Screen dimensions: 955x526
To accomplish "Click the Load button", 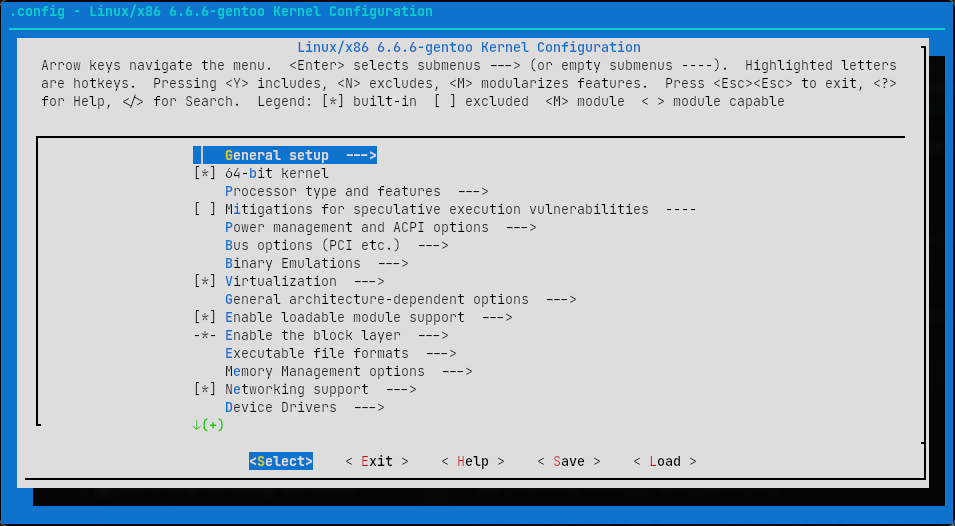I will 664,461.
